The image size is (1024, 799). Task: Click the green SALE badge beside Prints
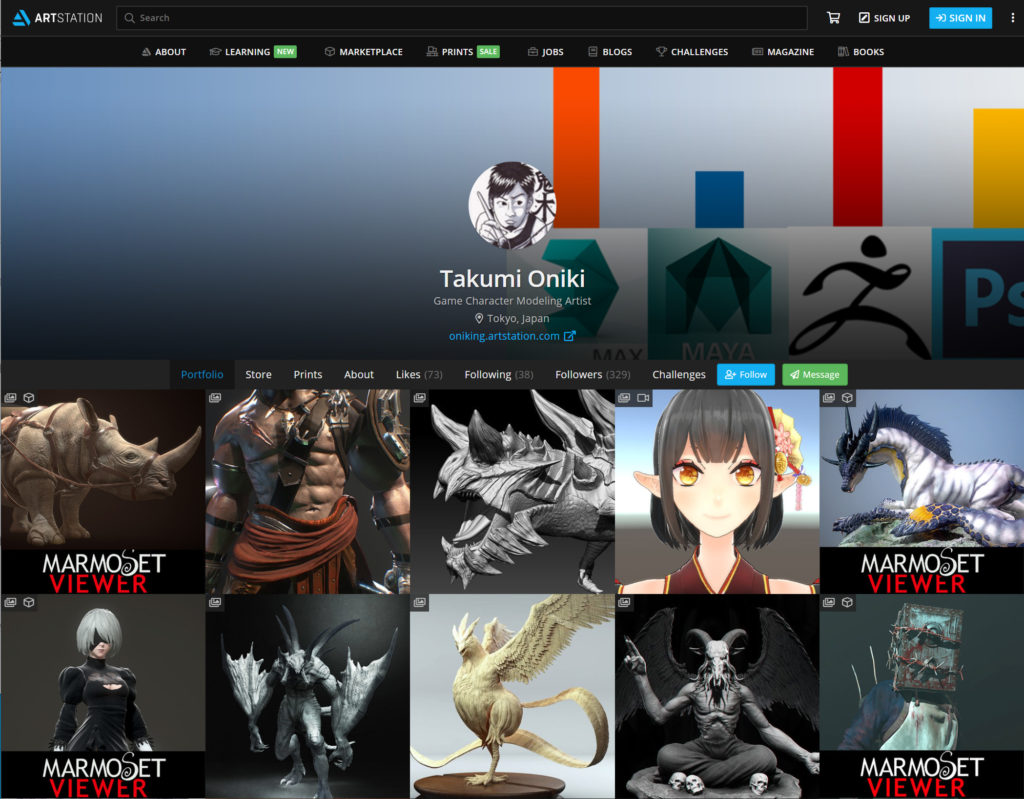click(488, 52)
